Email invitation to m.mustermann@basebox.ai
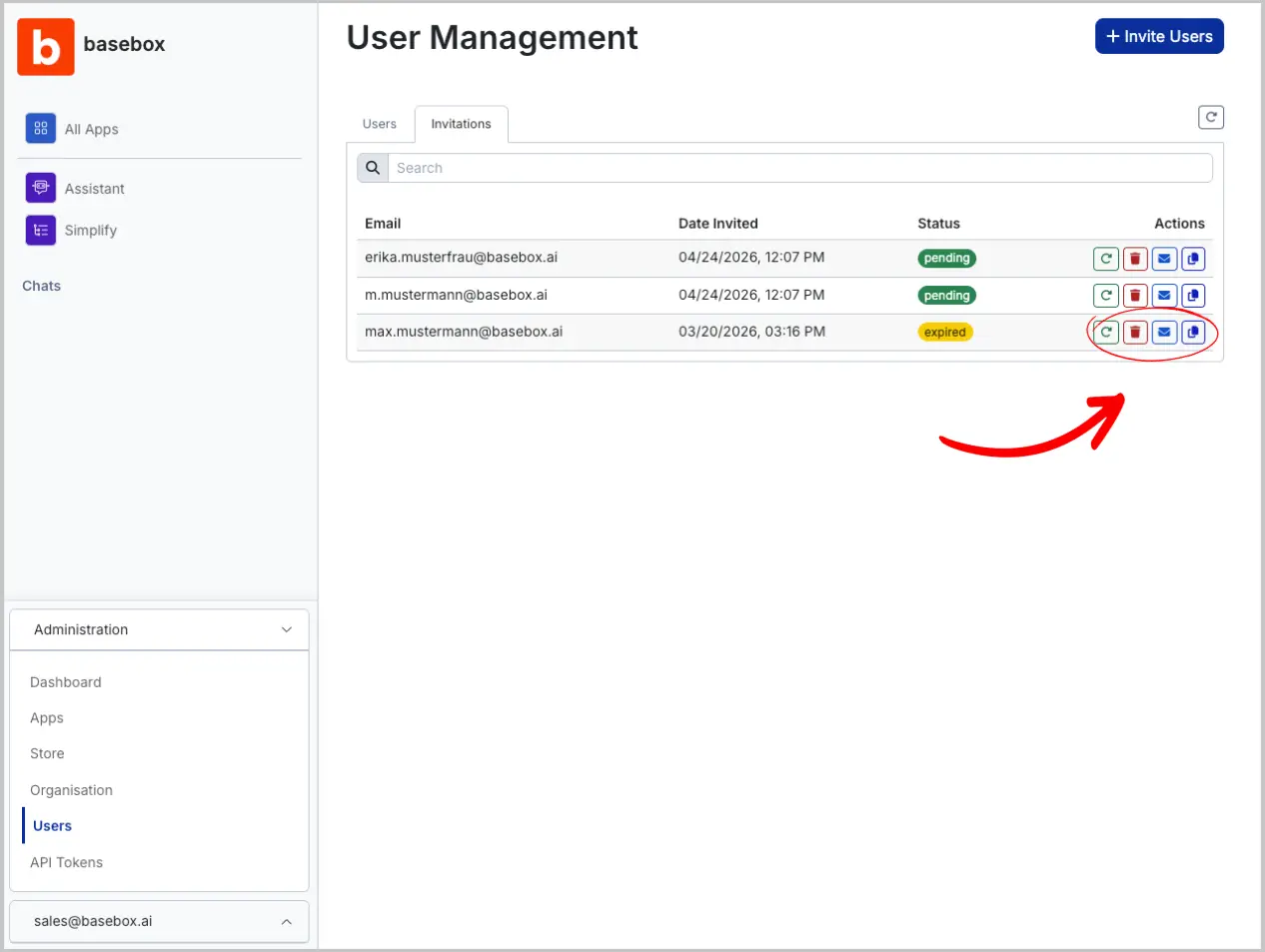1265x952 pixels. pyautogui.click(x=1164, y=296)
